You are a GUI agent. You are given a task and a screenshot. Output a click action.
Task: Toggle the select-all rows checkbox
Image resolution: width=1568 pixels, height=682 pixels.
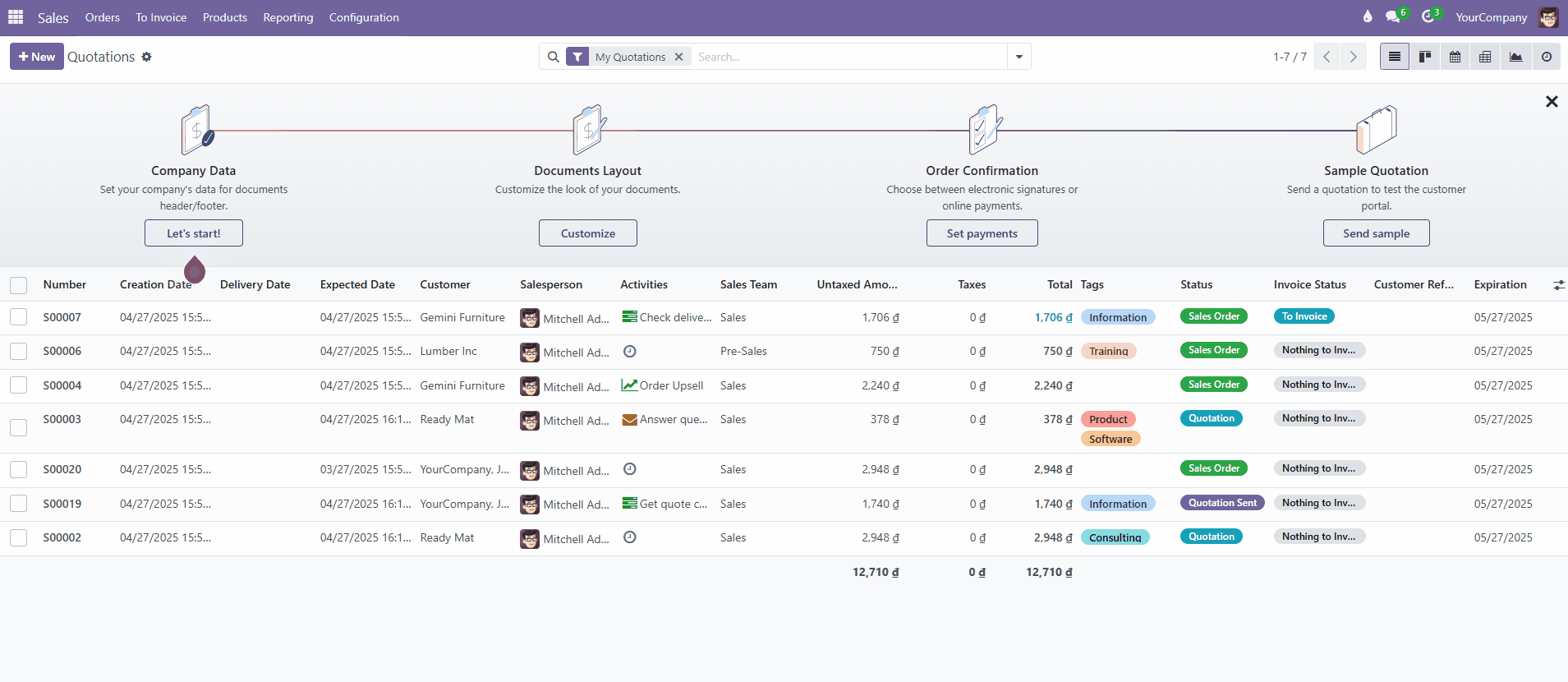click(x=18, y=285)
